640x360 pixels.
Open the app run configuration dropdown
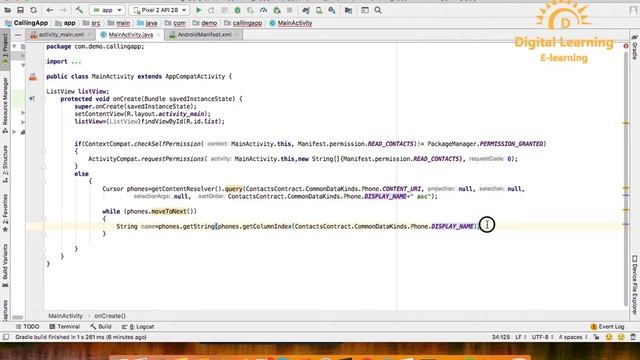click(108, 10)
